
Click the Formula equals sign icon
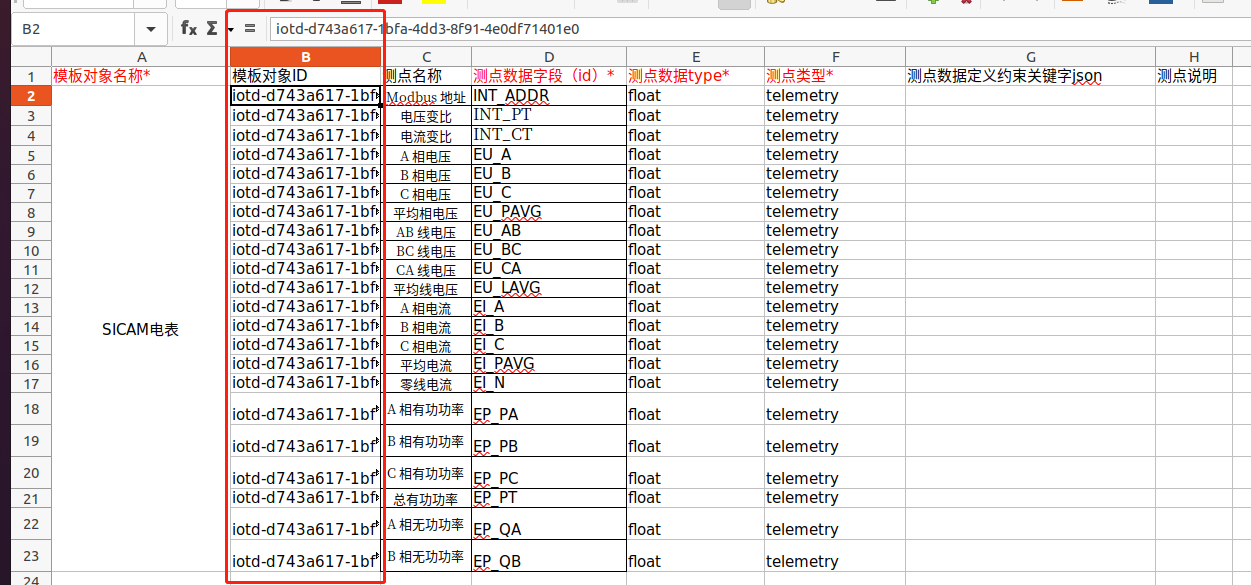tap(250, 29)
